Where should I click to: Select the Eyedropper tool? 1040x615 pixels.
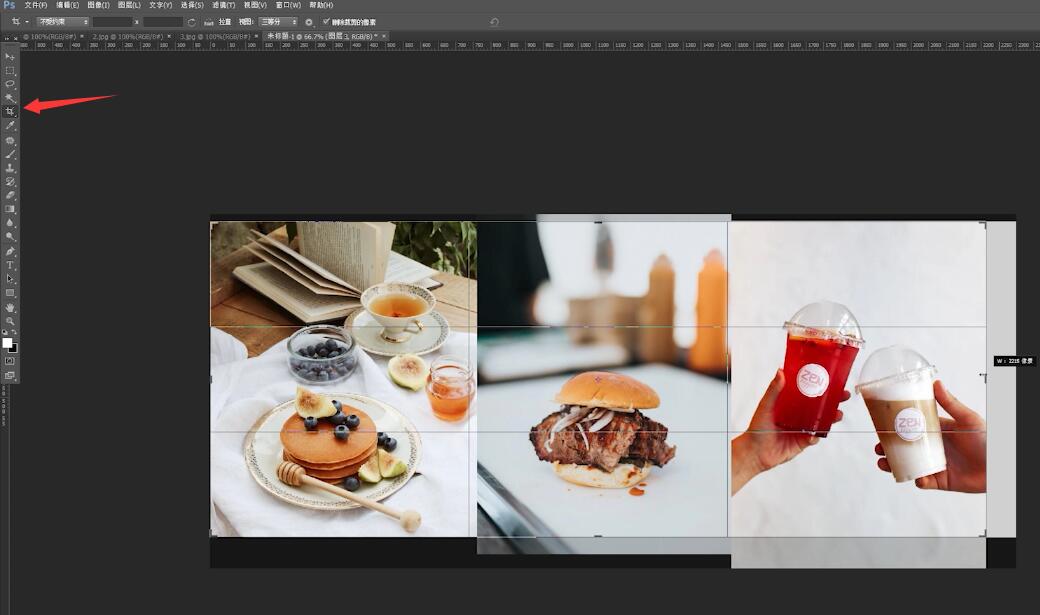click(x=10, y=126)
